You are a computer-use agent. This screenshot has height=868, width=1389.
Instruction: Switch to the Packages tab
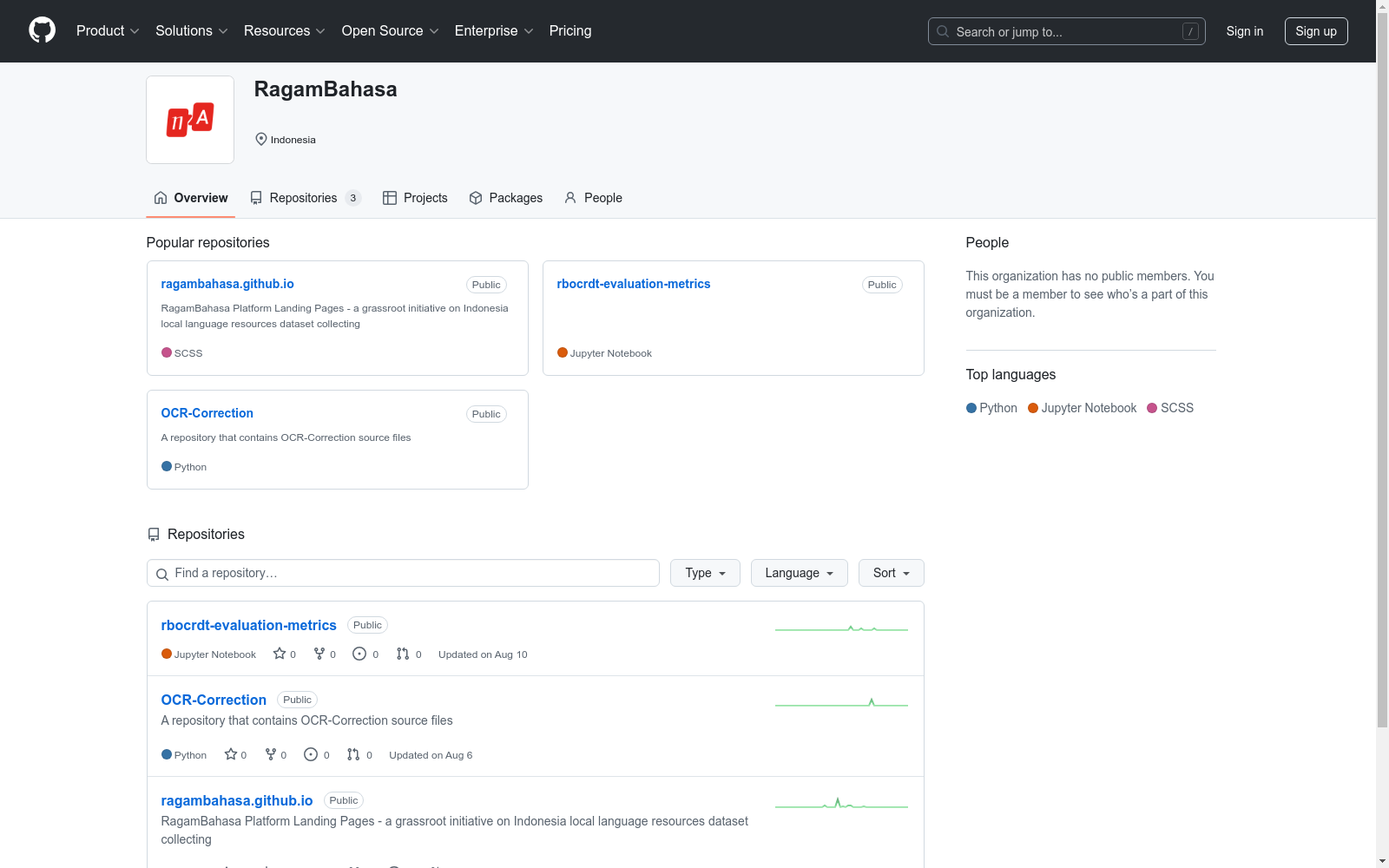[505, 198]
